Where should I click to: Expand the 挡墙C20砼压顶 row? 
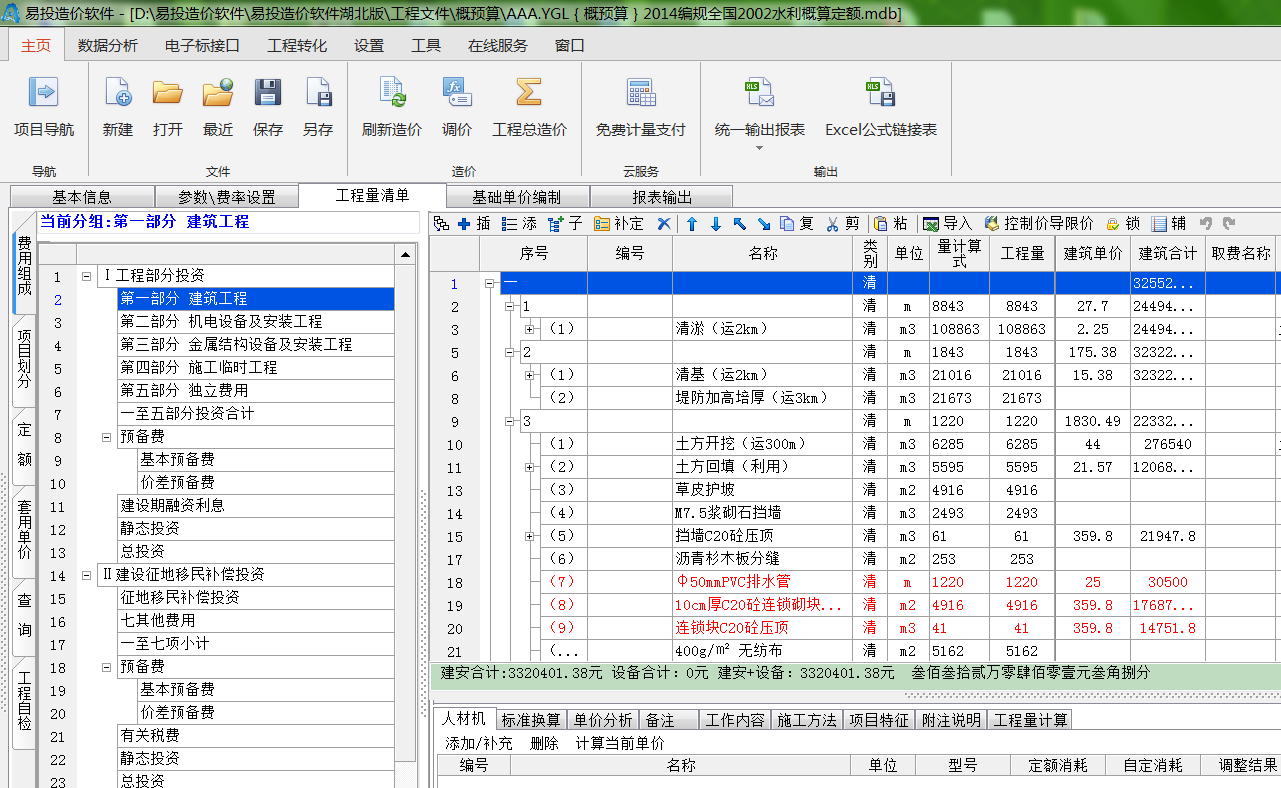pos(530,536)
